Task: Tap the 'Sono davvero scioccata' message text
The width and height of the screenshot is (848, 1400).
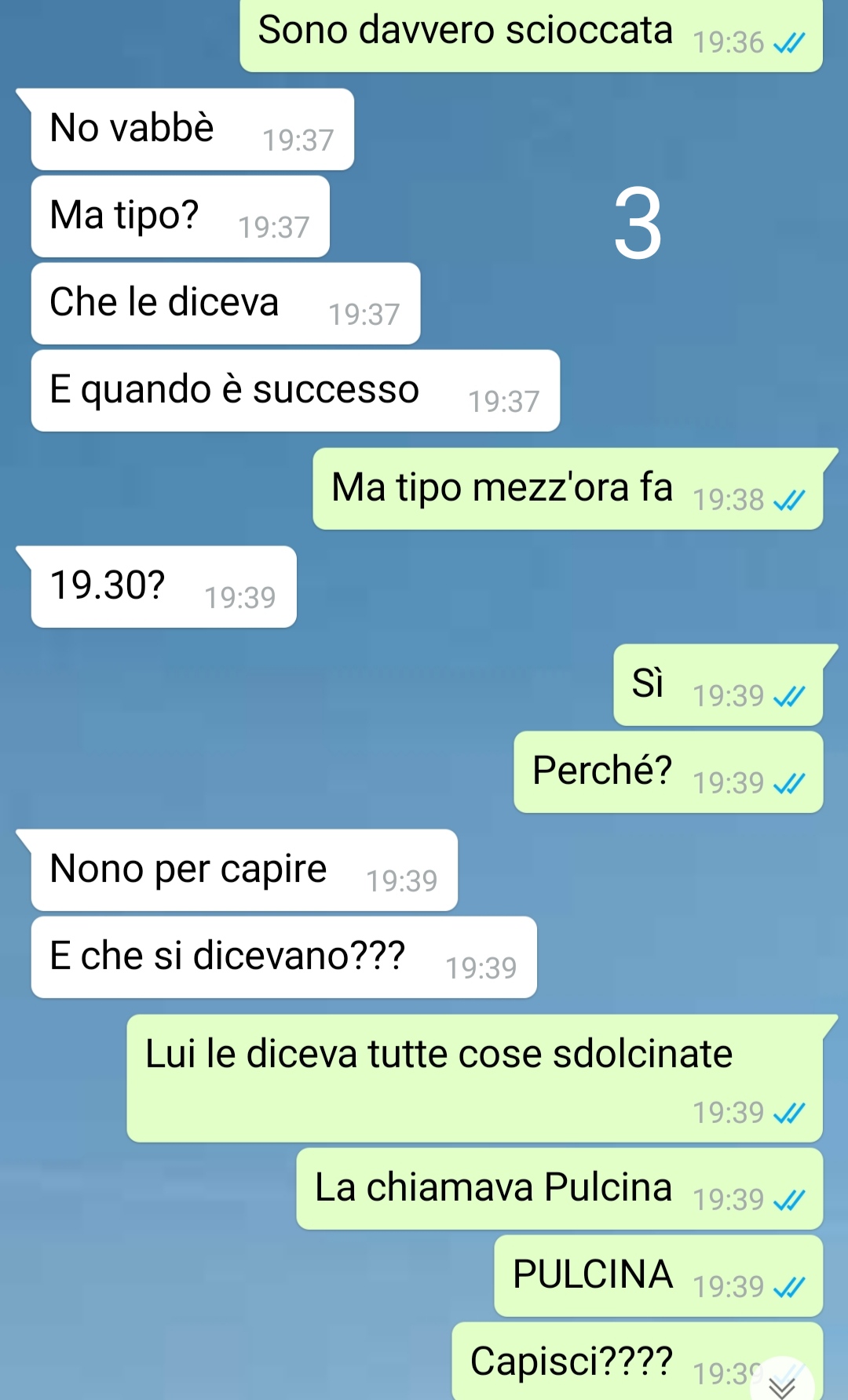Action: (465, 30)
